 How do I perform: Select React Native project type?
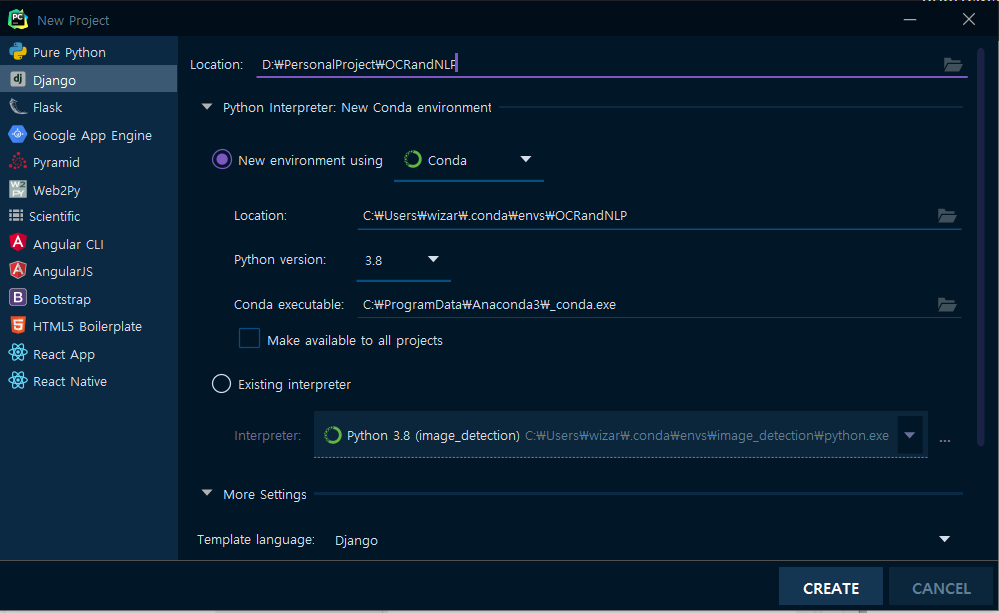pos(89,381)
